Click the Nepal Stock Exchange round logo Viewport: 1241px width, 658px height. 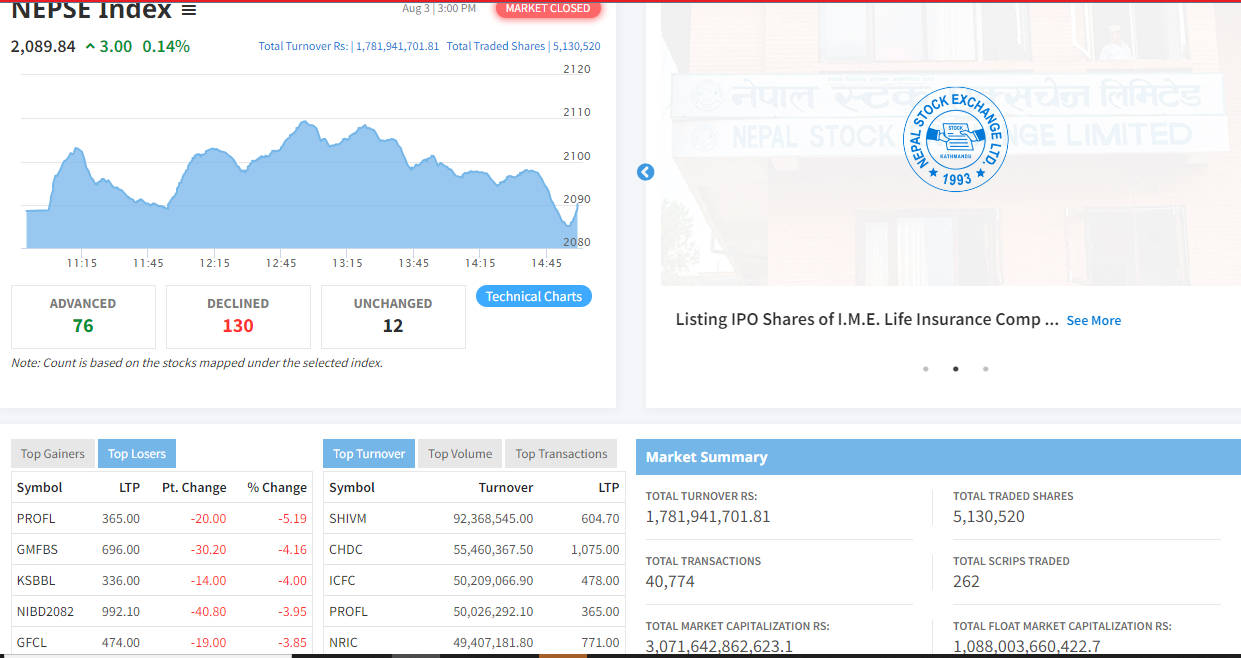point(955,140)
